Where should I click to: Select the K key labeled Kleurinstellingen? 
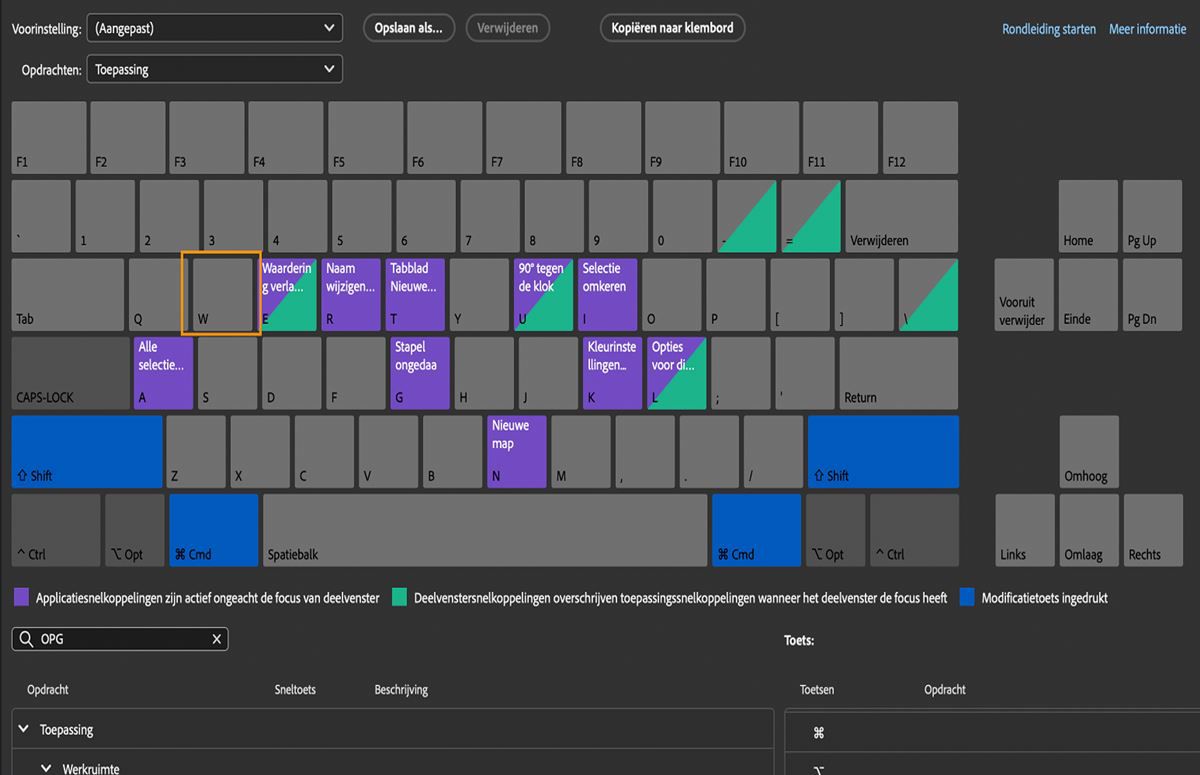click(x=612, y=373)
